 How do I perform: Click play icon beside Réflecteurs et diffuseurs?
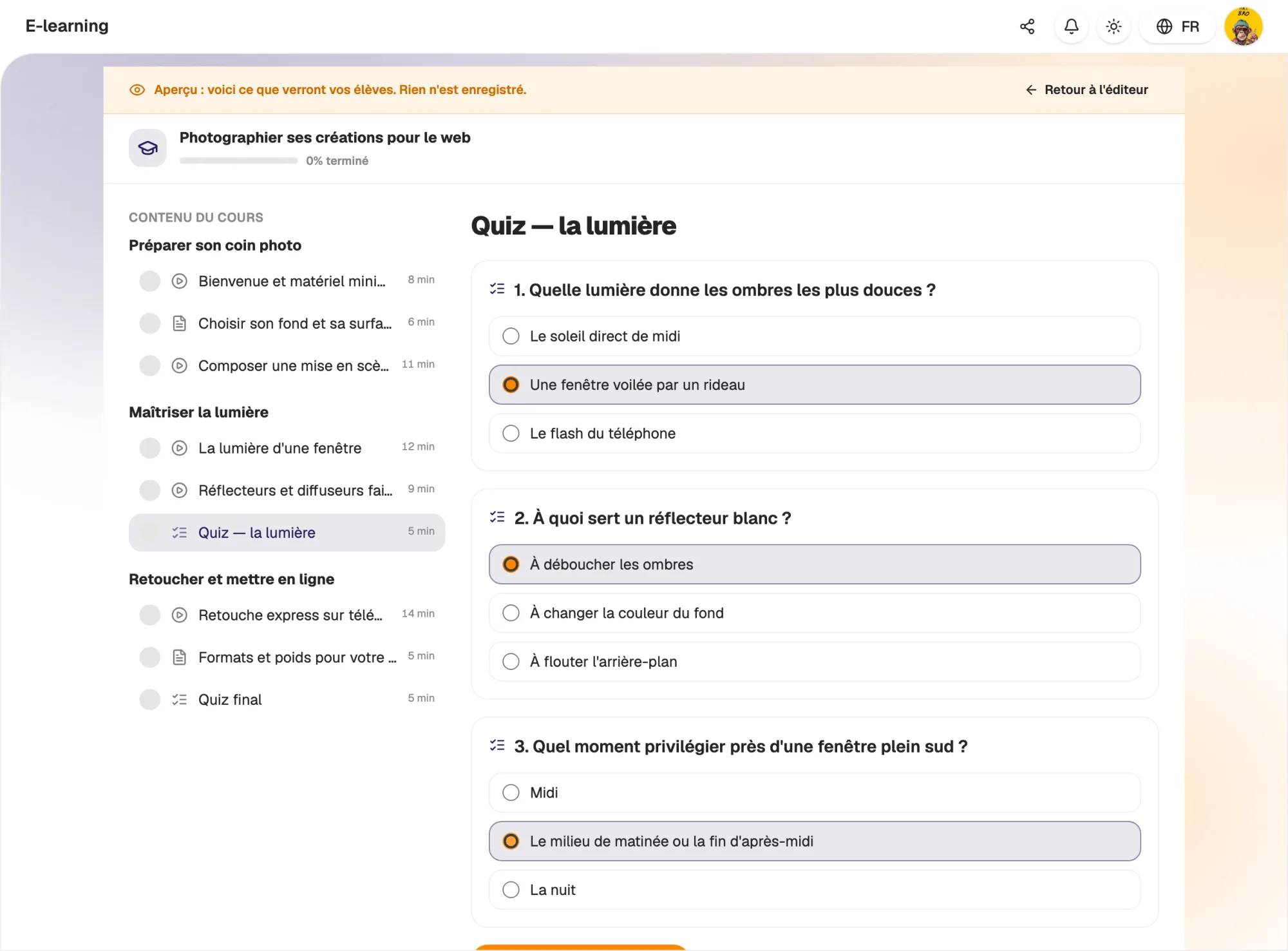point(180,490)
